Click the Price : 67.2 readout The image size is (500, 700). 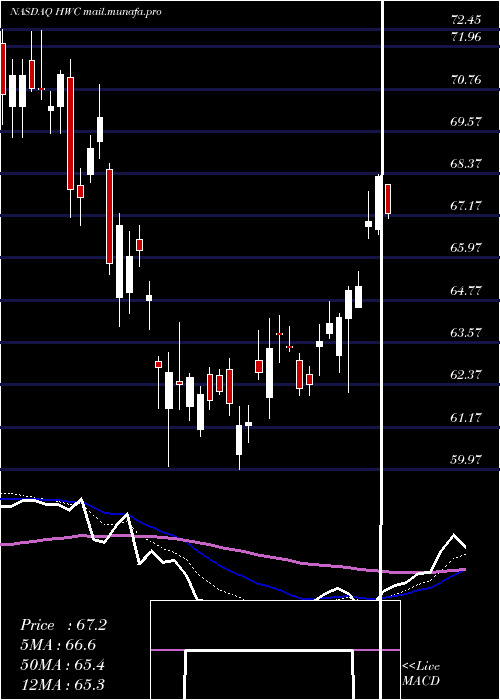click(x=63, y=625)
